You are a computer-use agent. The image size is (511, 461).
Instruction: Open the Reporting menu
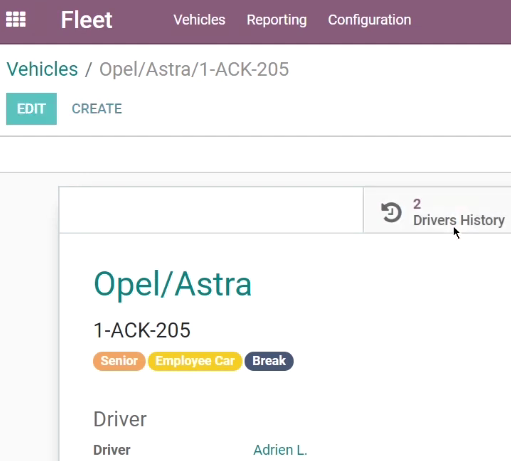(277, 20)
